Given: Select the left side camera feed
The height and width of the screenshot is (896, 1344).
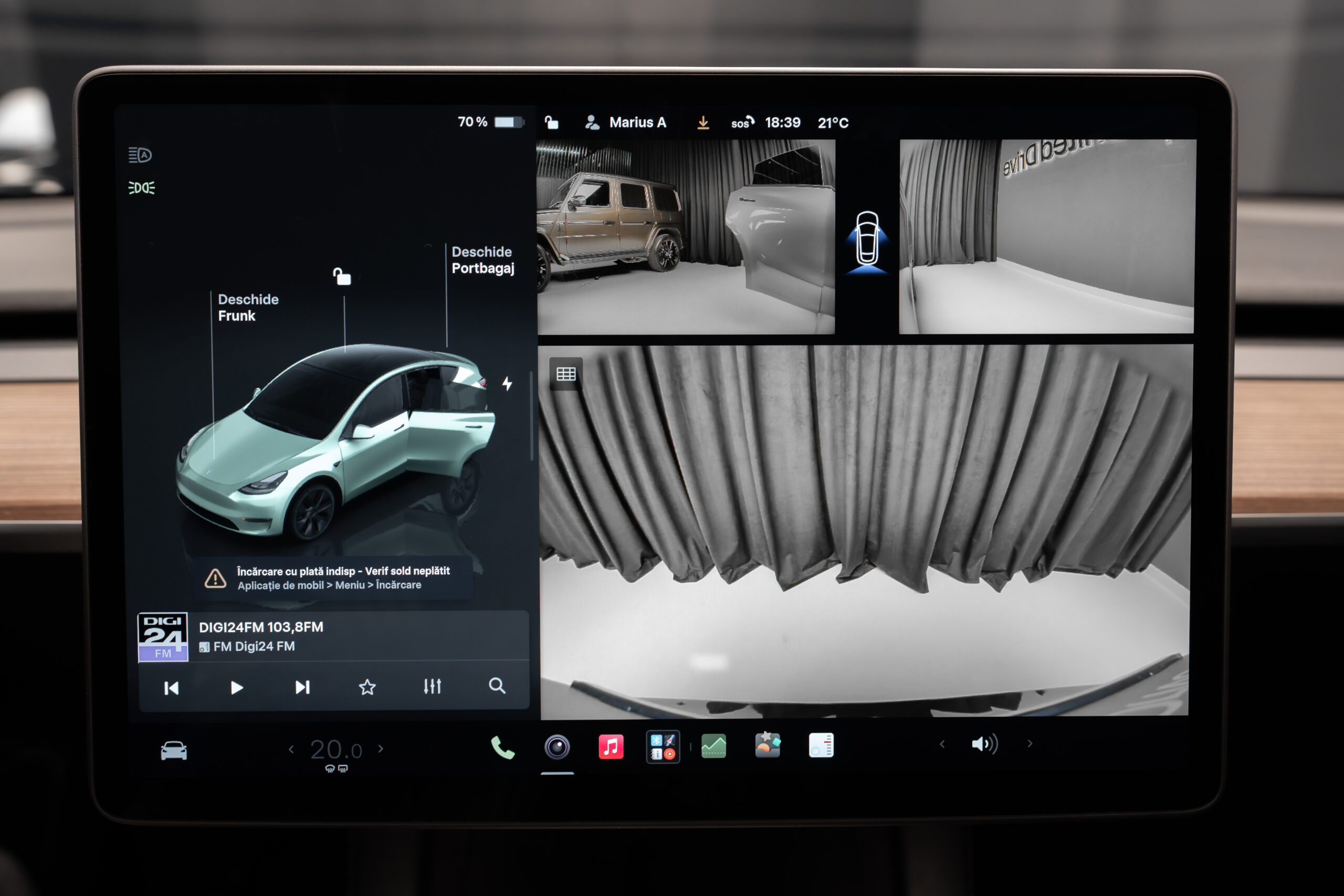Looking at the screenshot, I should coord(686,237).
